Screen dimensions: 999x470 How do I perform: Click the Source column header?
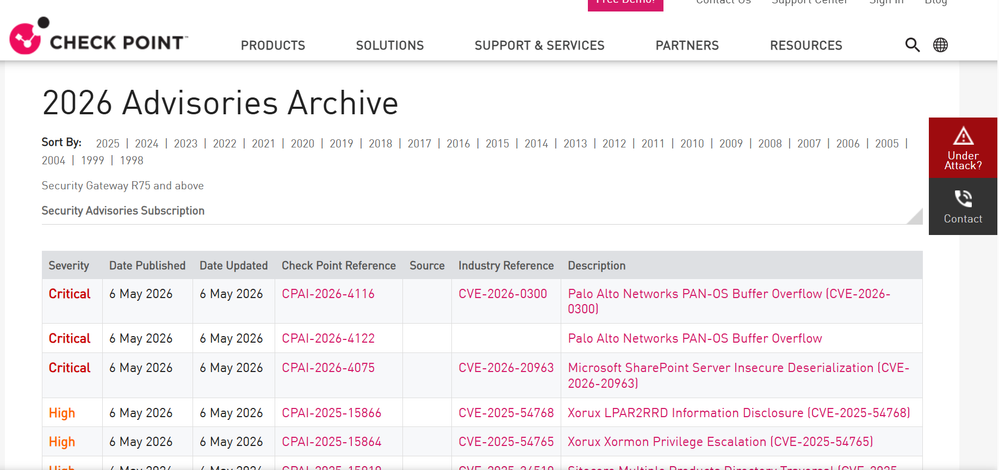[x=427, y=266]
